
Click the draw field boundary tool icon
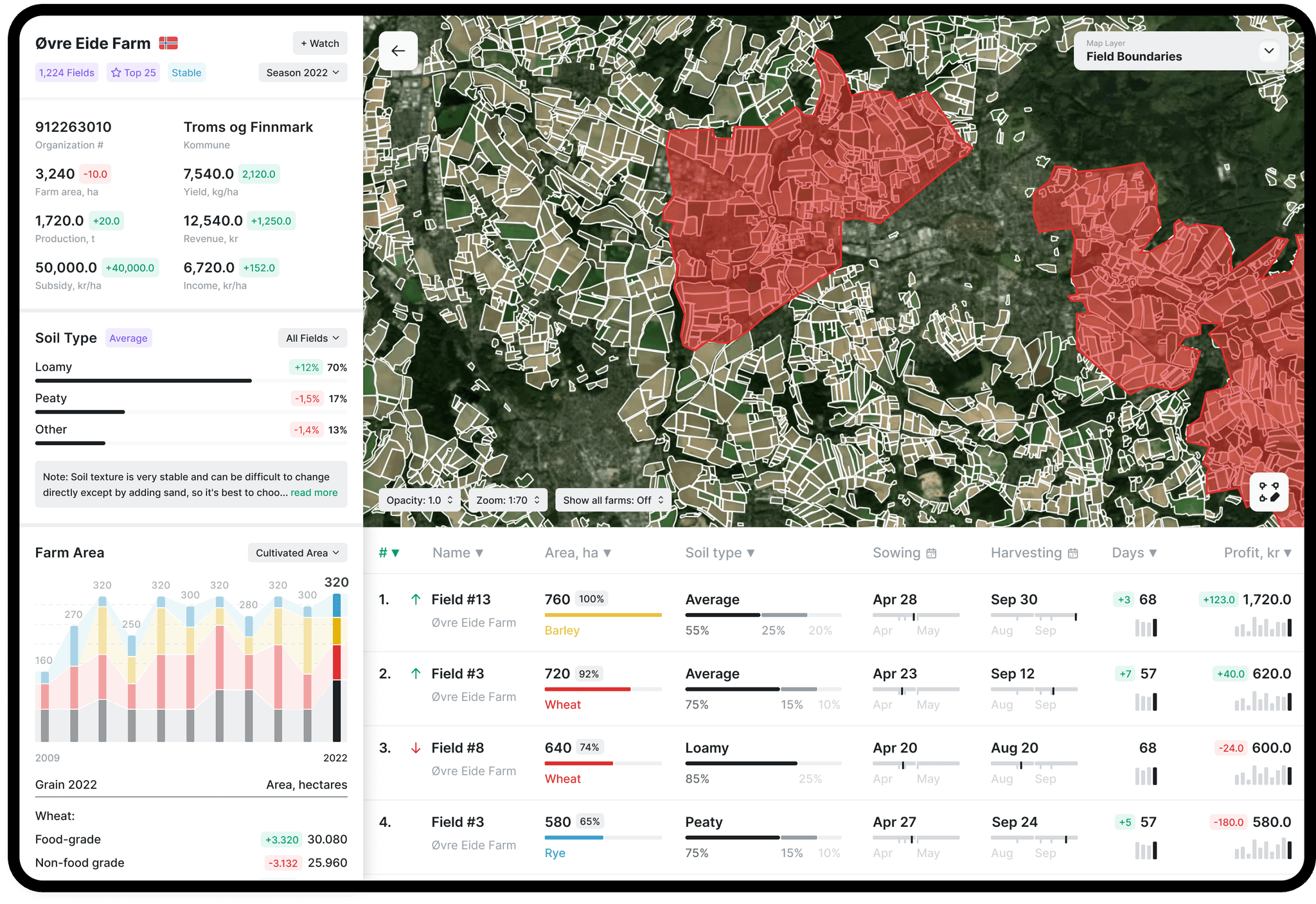[x=1268, y=492]
